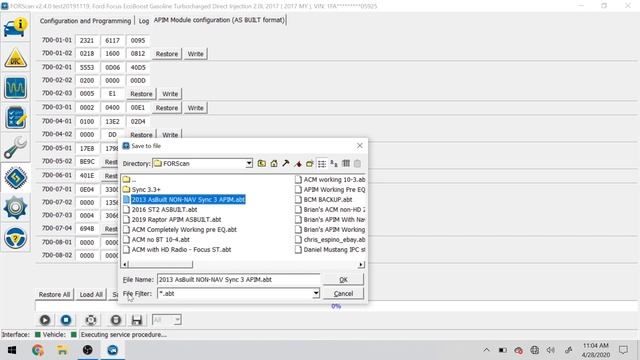
Task: Click the File Name input field
Action: click(239, 280)
